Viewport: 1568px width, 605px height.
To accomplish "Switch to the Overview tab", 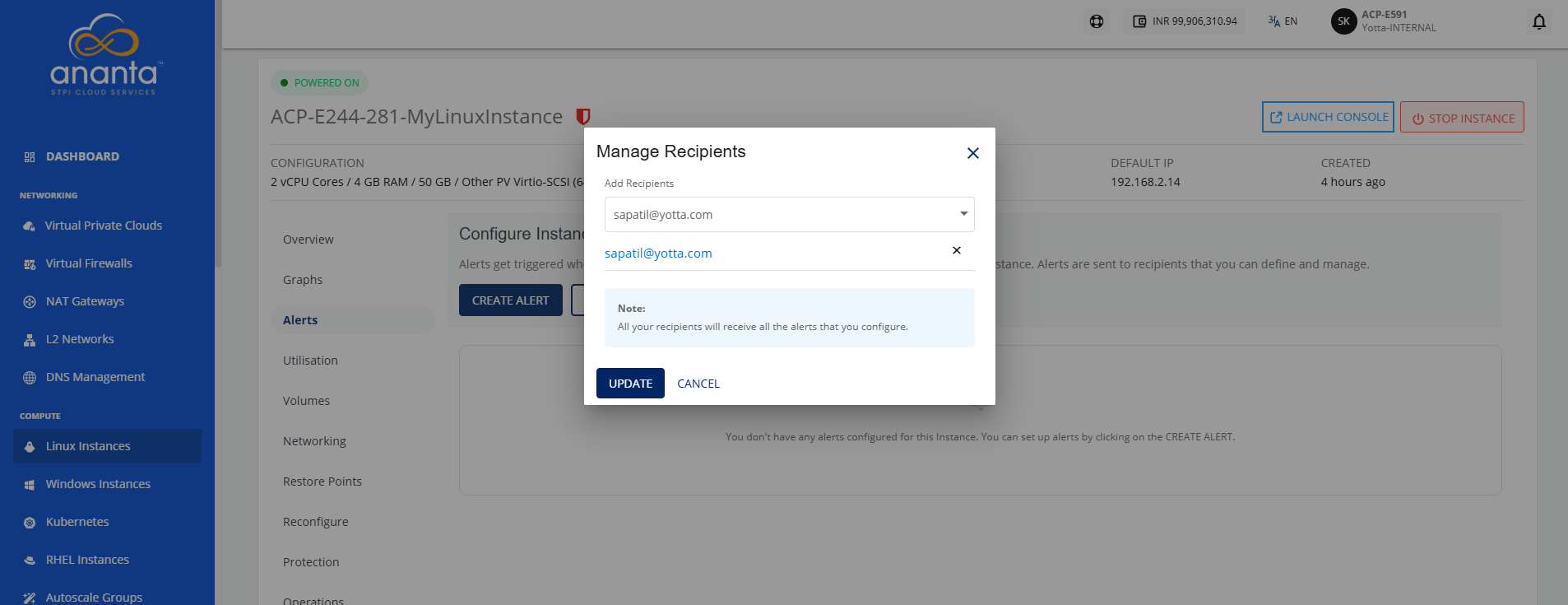I will coord(308,240).
